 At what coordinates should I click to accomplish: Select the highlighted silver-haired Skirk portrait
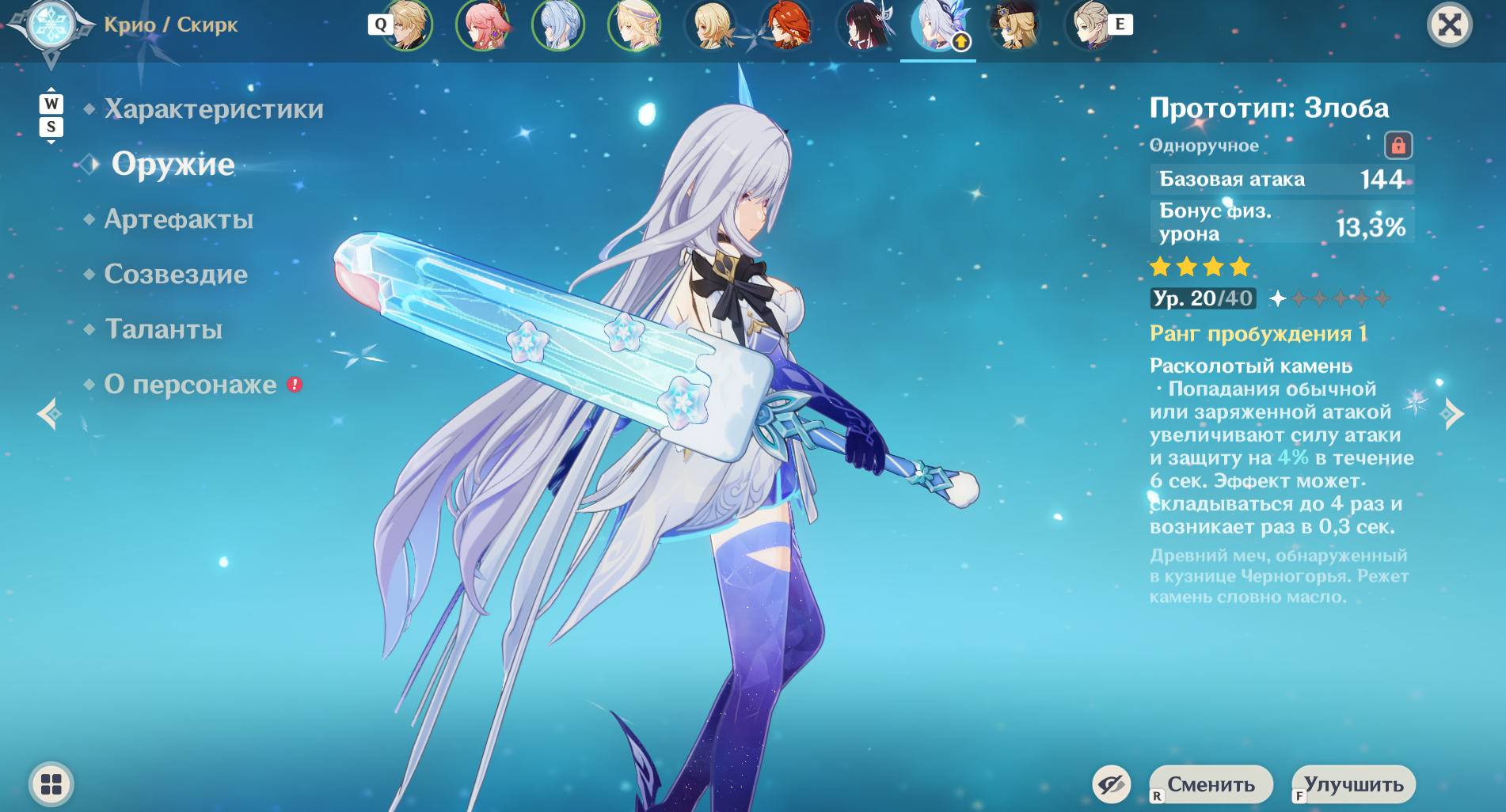click(x=938, y=25)
